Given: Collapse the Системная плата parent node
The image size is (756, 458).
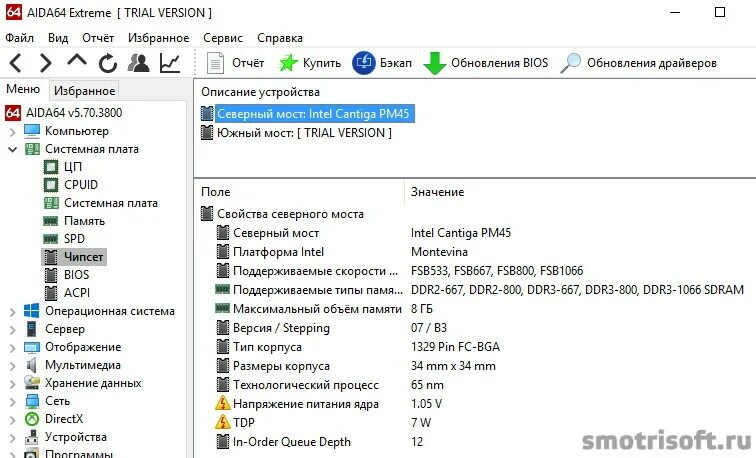Looking at the screenshot, I should 13,149.
